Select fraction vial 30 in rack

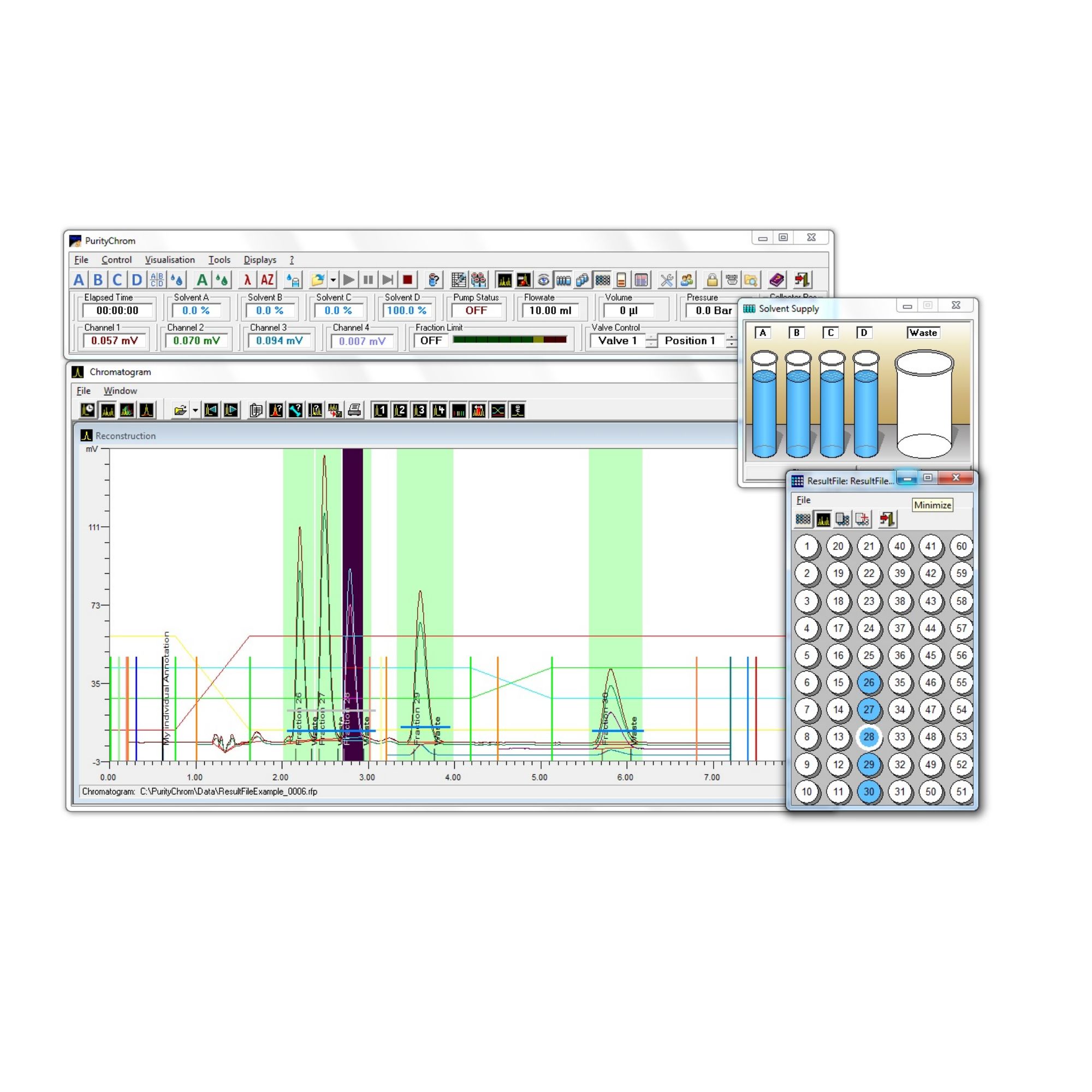point(869,792)
